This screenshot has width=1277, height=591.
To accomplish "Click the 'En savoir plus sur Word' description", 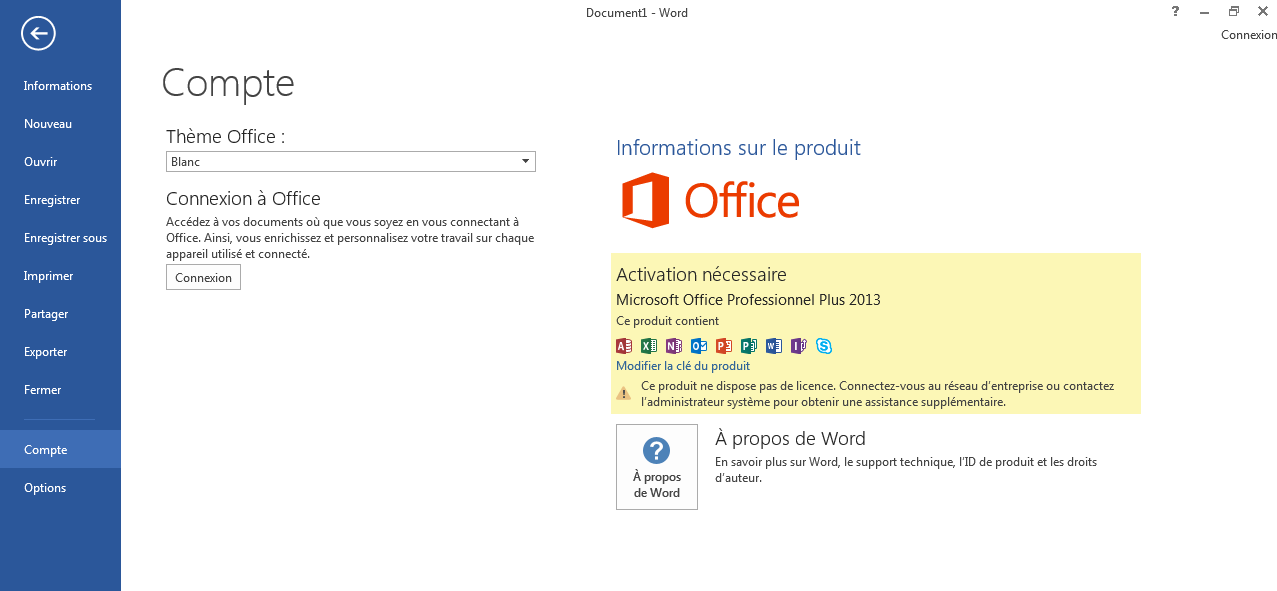I will pyautogui.click(x=906, y=470).
